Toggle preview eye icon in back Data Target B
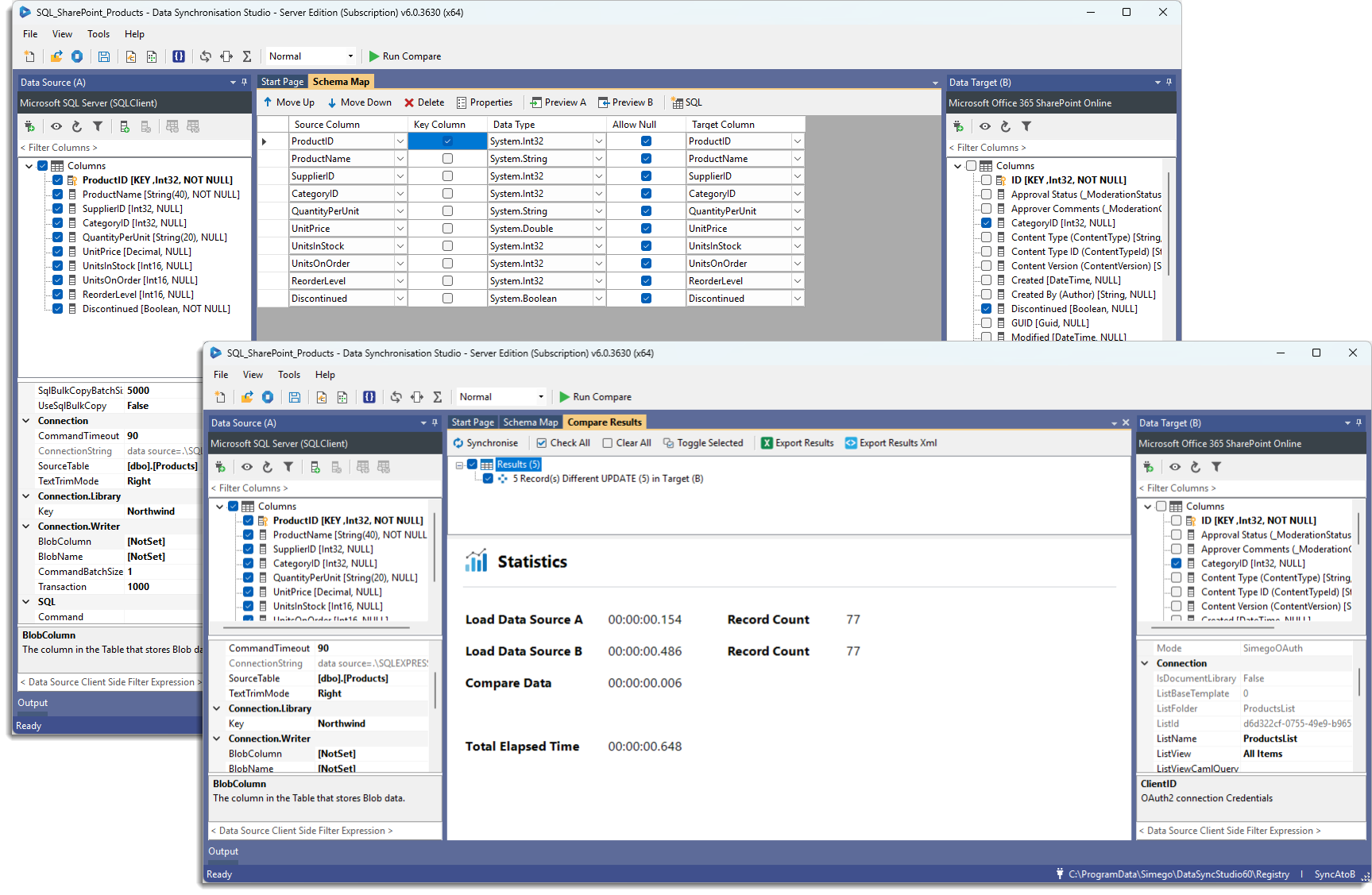The width and height of the screenshot is (1372, 895). tap(985, 126)
